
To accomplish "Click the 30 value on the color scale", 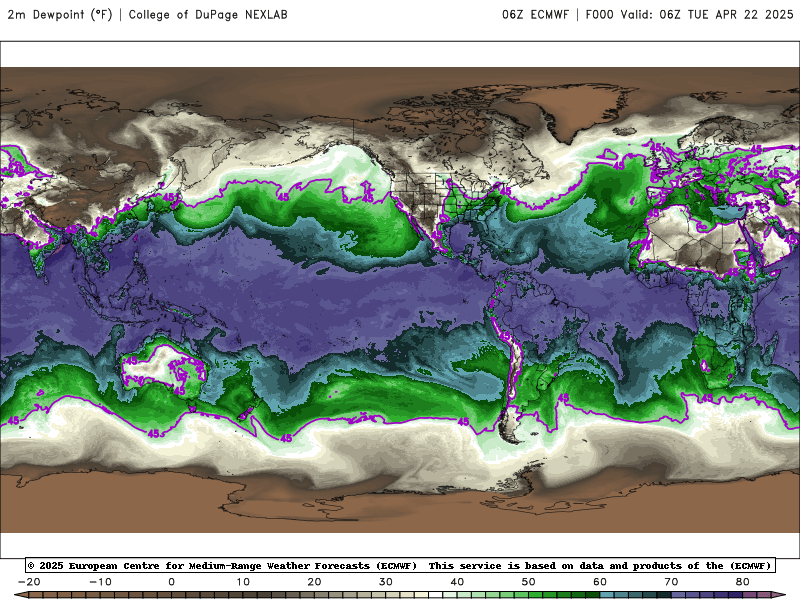I will [386, 582].
